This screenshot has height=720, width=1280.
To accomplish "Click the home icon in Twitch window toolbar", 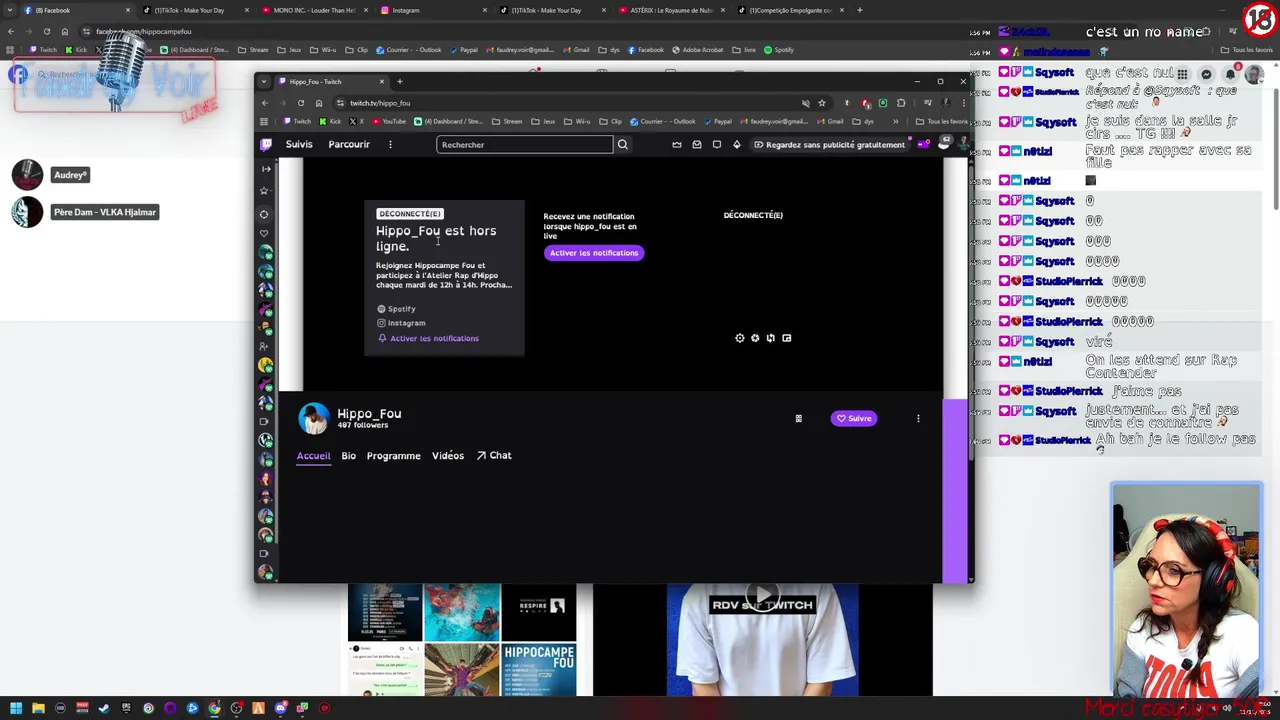I will tap(319, 103).
